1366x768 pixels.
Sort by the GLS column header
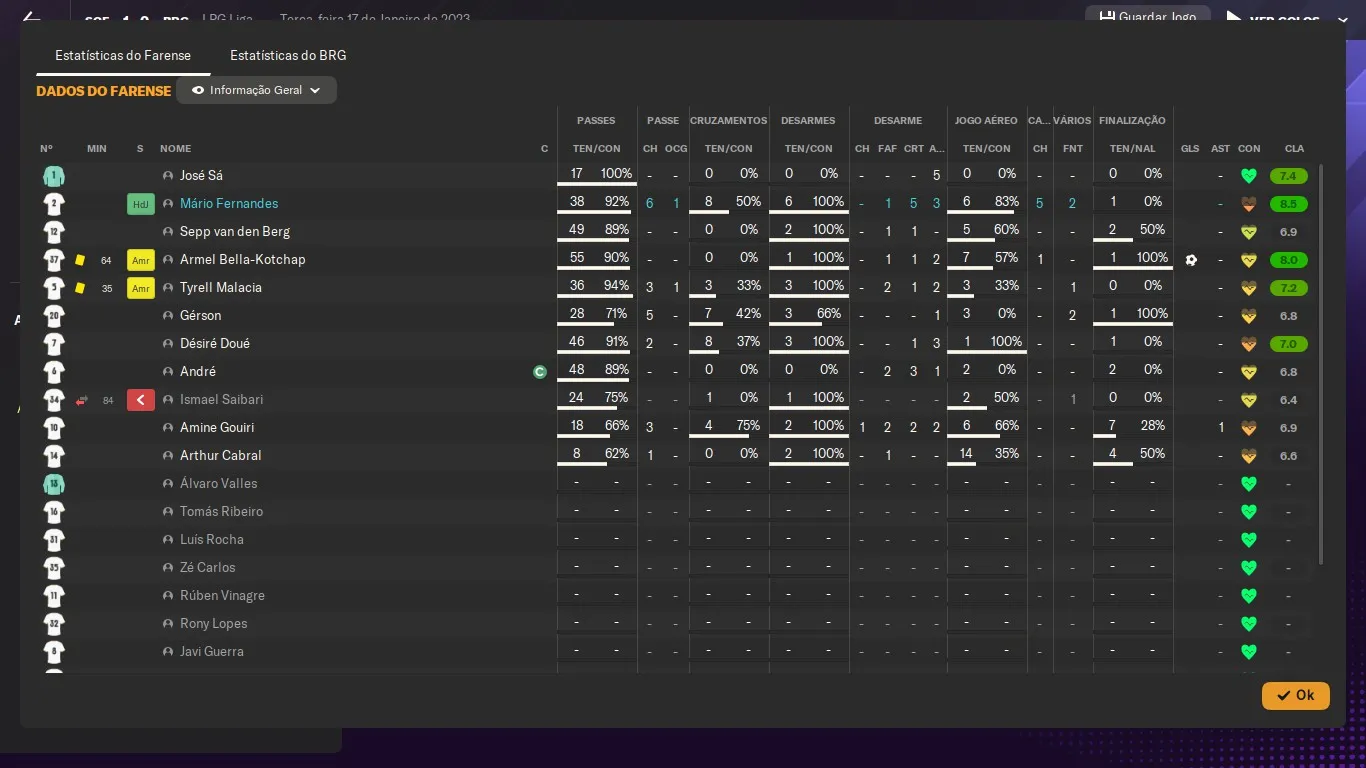(1190, 149)
